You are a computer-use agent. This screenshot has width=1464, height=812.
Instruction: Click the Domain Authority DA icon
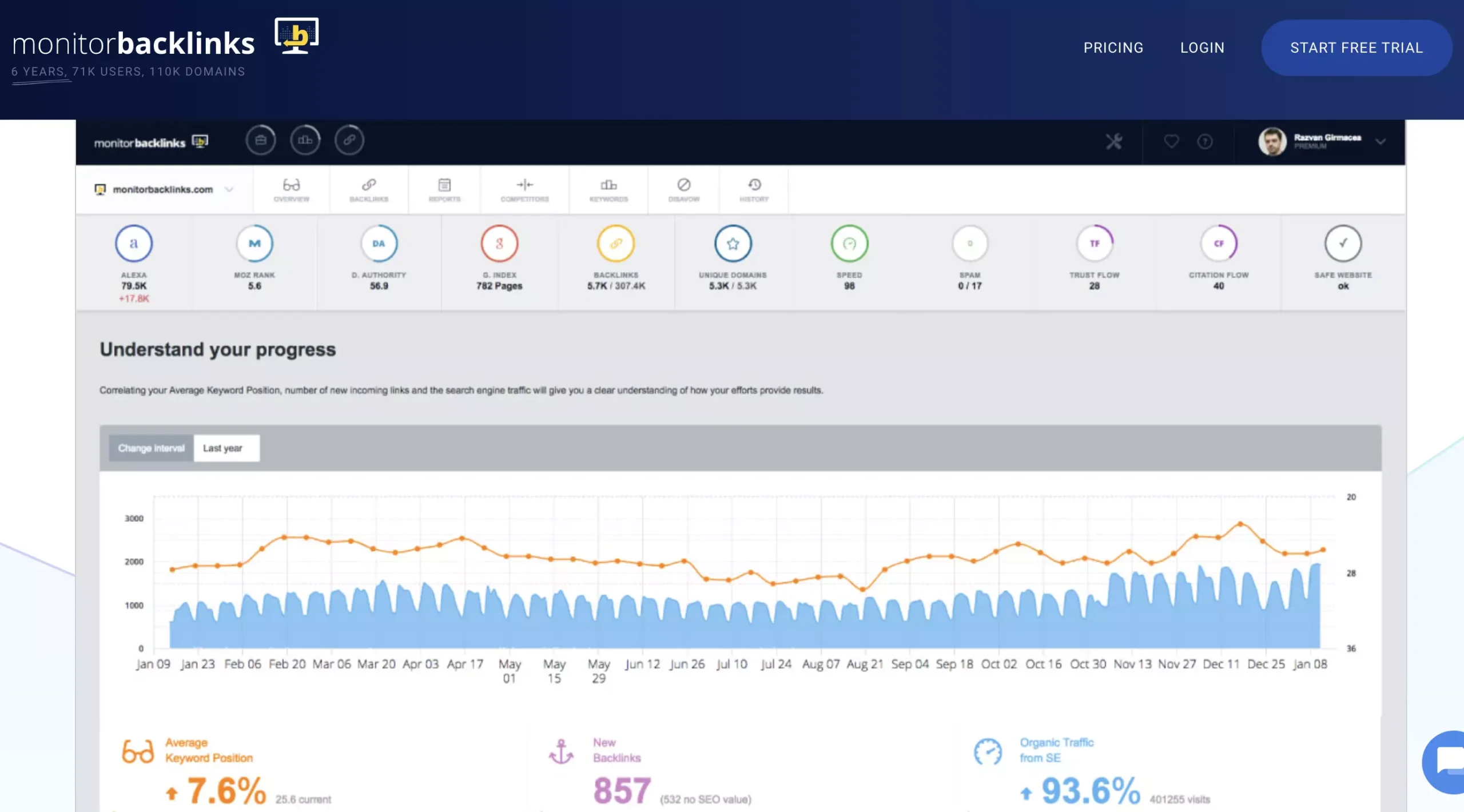coord(379,244)
